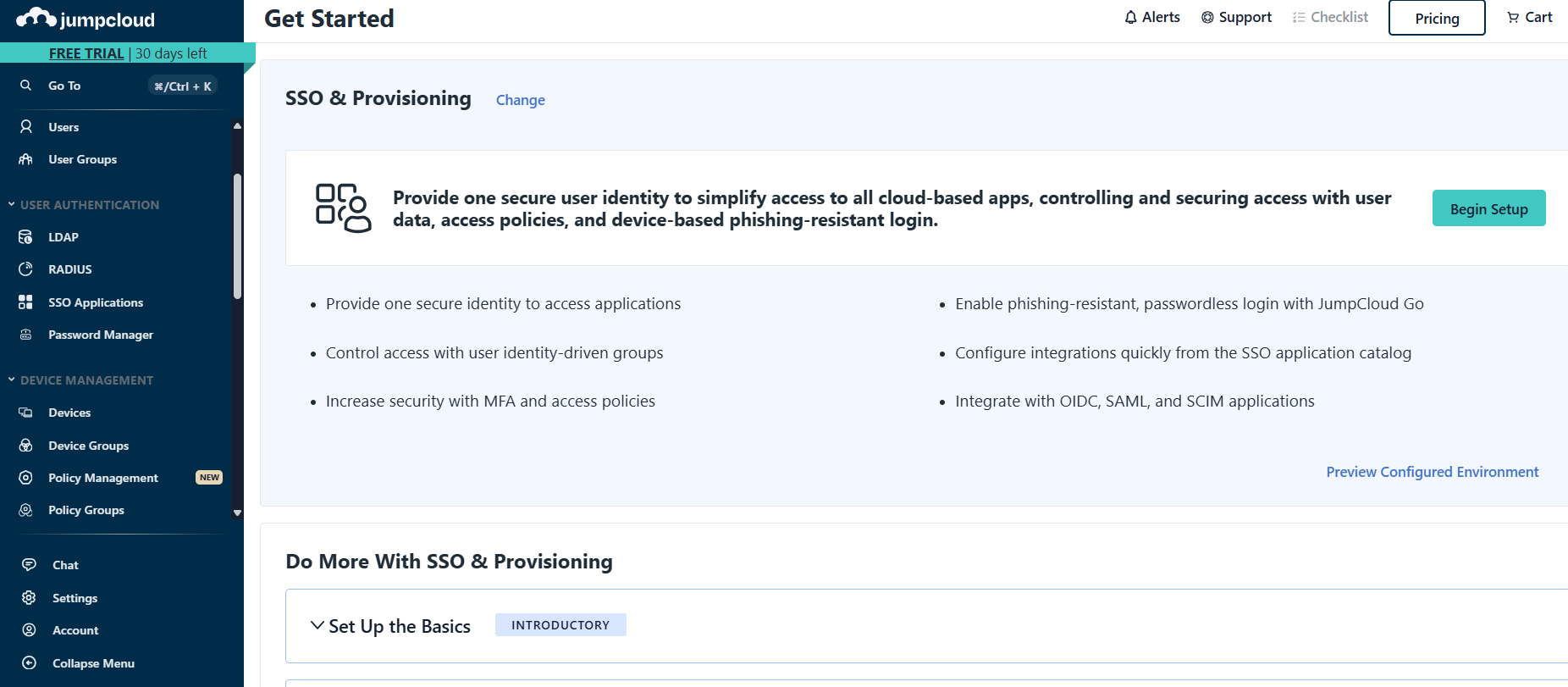
Task: Click the Device Groups icon
Action: point(26,446)
